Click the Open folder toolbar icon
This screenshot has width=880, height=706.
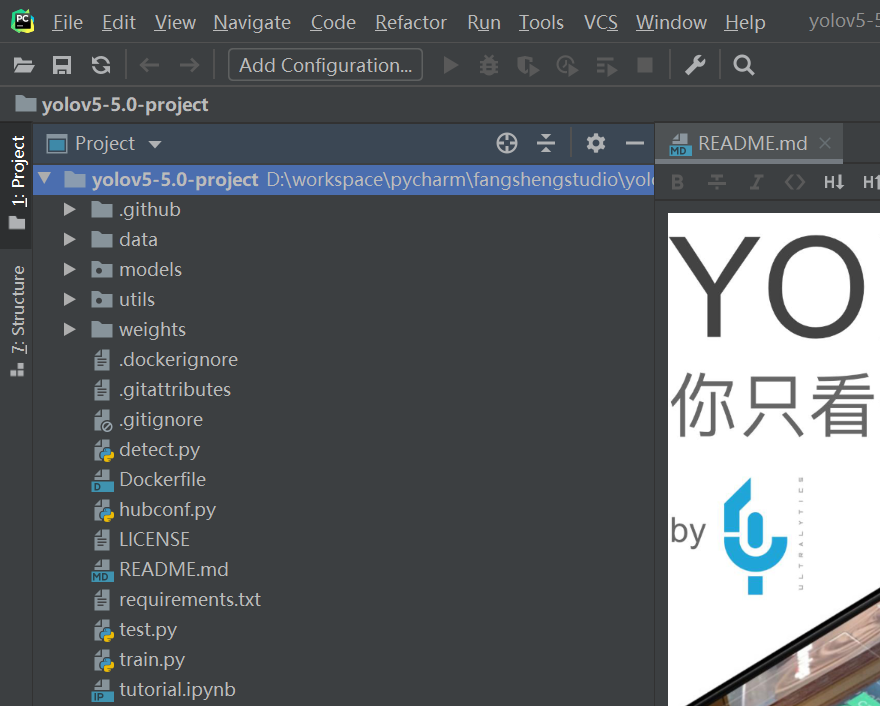[x=24, y=65]
